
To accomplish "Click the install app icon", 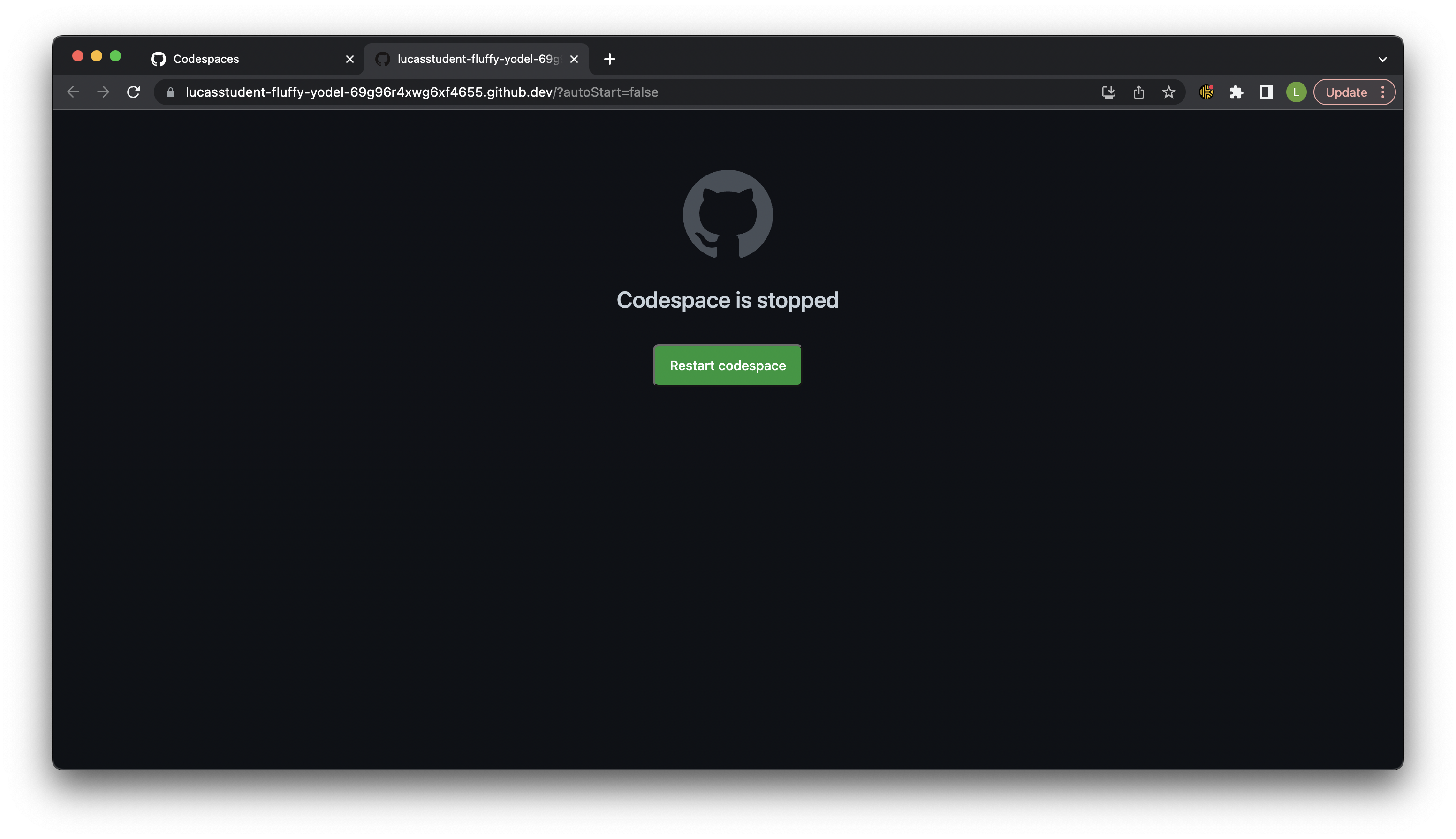I will pos(1108,92).
